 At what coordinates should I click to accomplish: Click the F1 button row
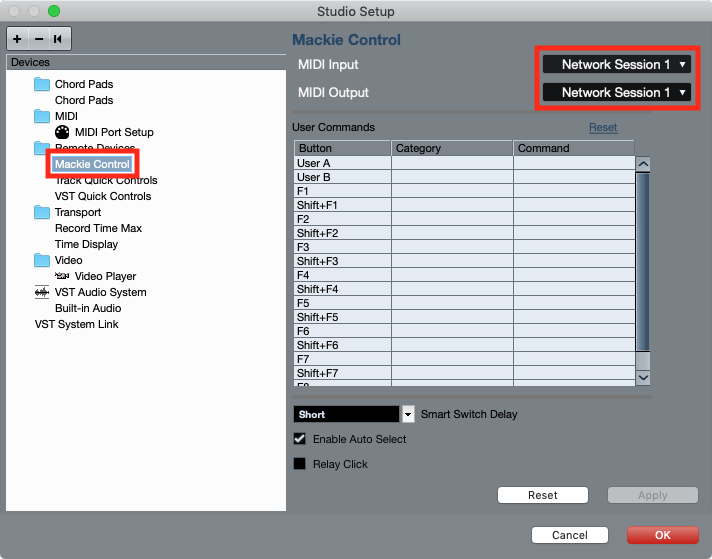click(x=465, y=191)
